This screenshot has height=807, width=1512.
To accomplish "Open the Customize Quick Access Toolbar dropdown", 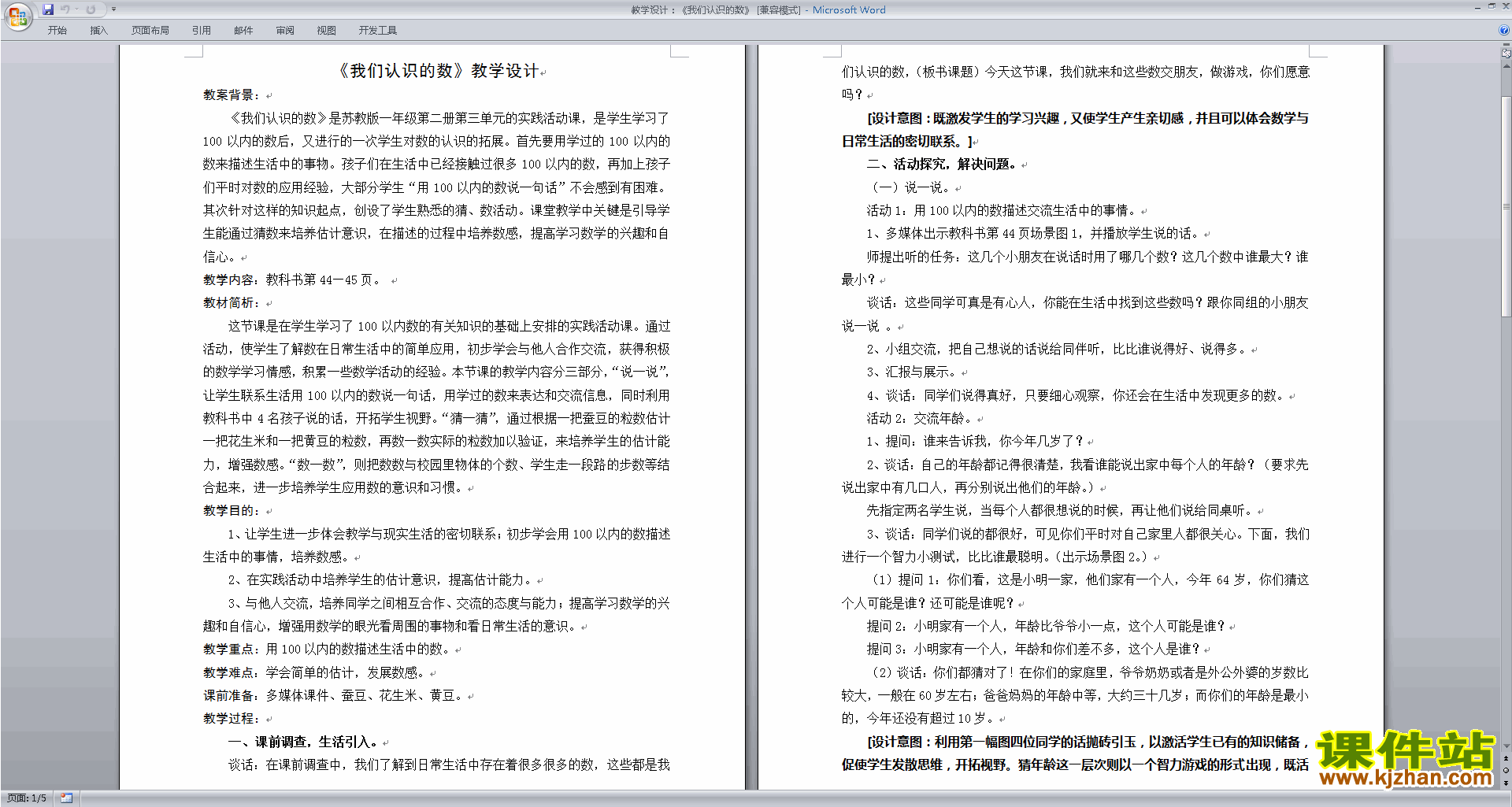I will click(113, 9).
